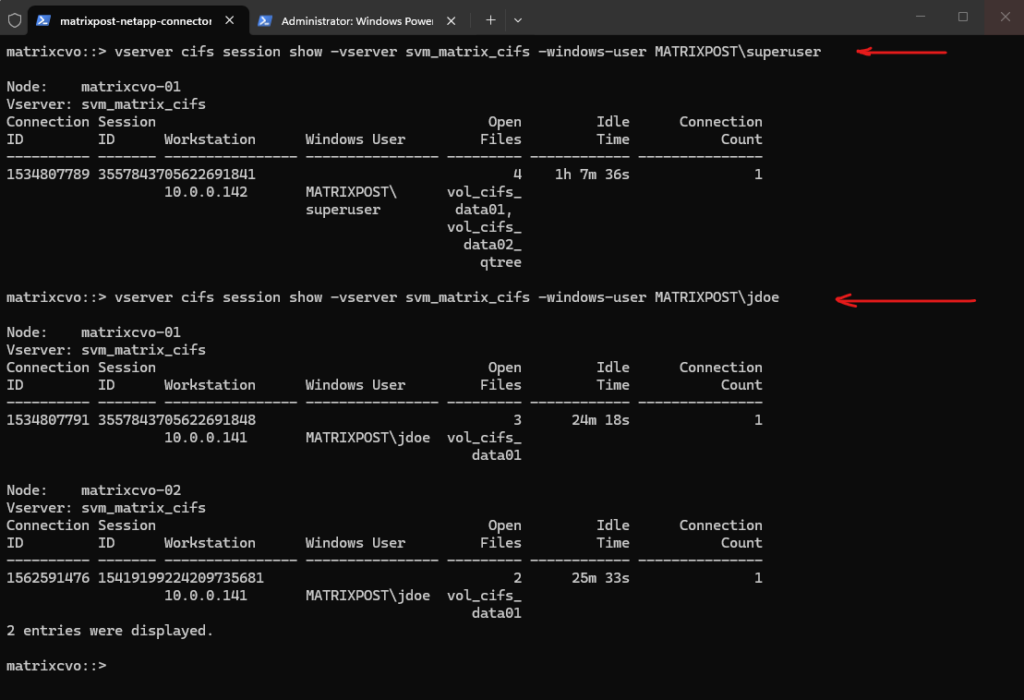Click PowerShell icon on the Administrator tab

265,19
